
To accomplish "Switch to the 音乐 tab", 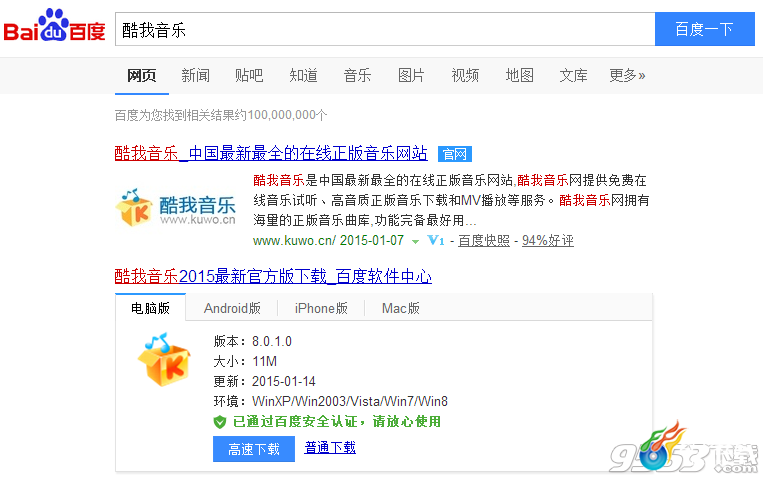I will coord(357,75).
